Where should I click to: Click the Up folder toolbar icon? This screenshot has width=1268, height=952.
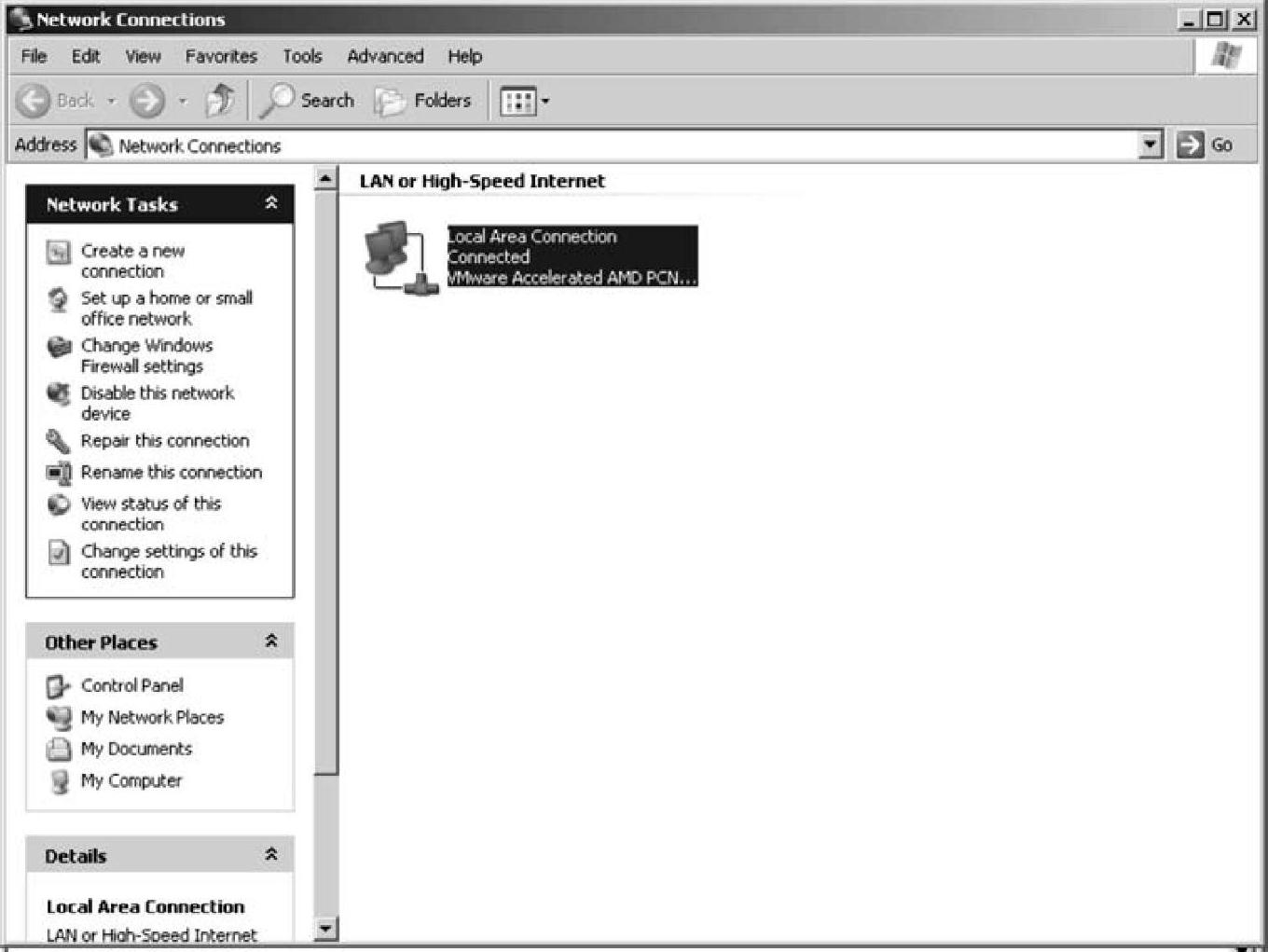[220, 101]
